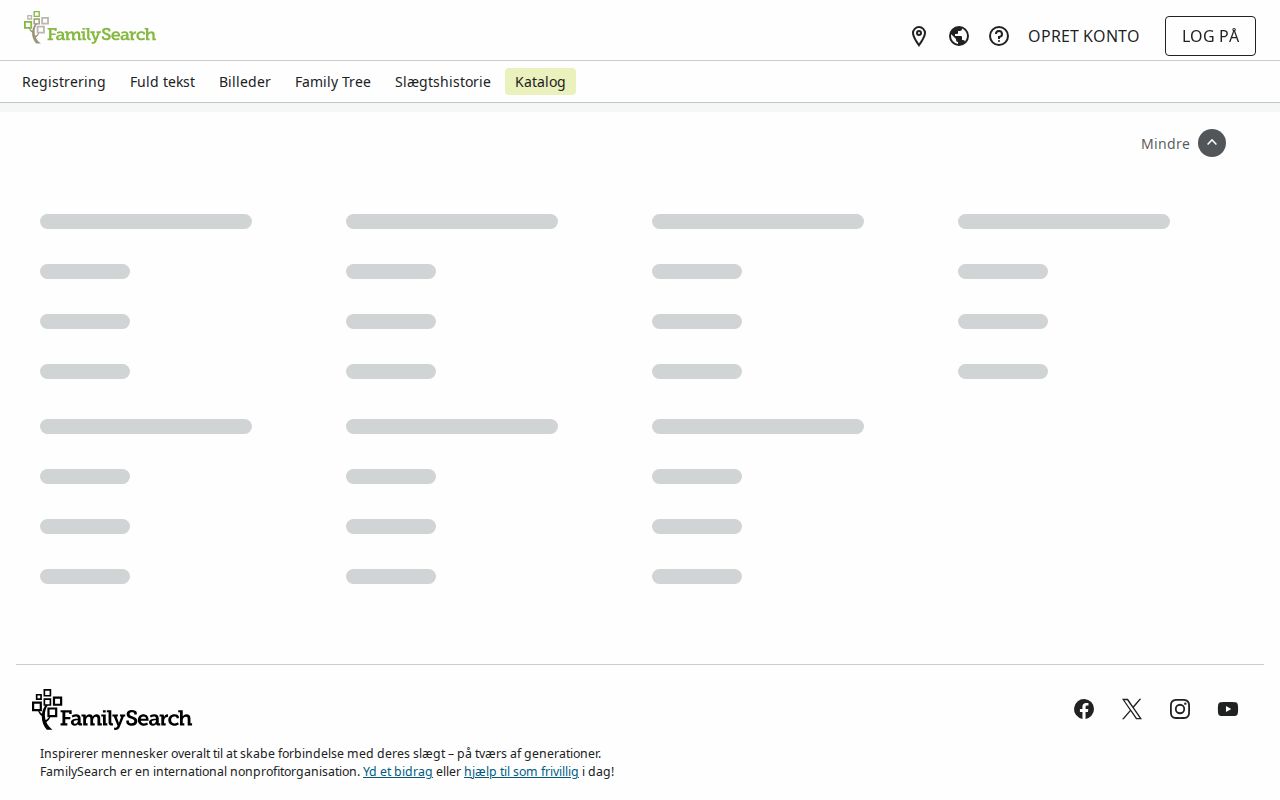Open the FamilySearch Facebook page
1280x800 pixels.
[x=1084, y=709]
